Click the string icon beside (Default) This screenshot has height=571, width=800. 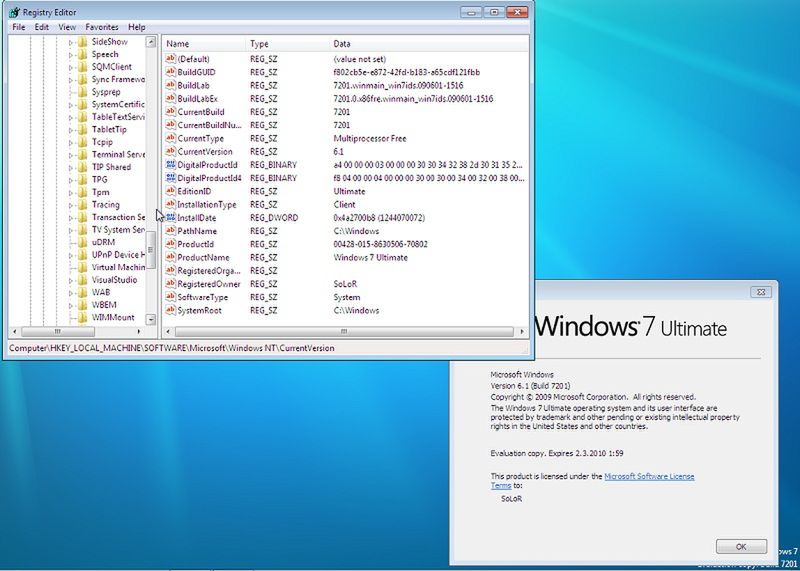click(170, 59)
